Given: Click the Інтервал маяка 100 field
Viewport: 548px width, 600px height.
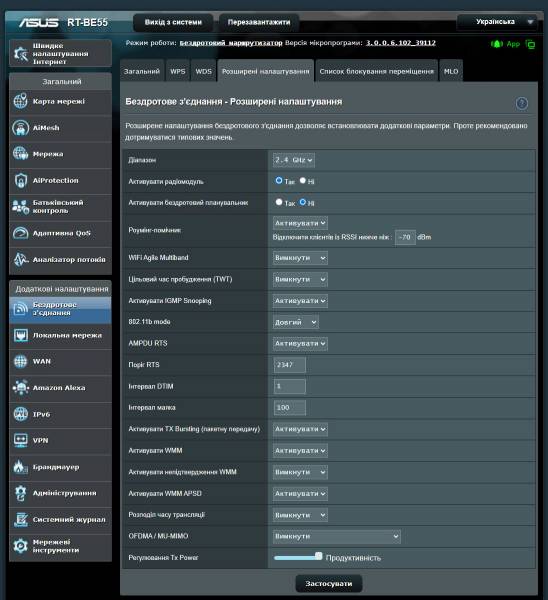Looking at the screenshot, I should (x=290, y=408).
